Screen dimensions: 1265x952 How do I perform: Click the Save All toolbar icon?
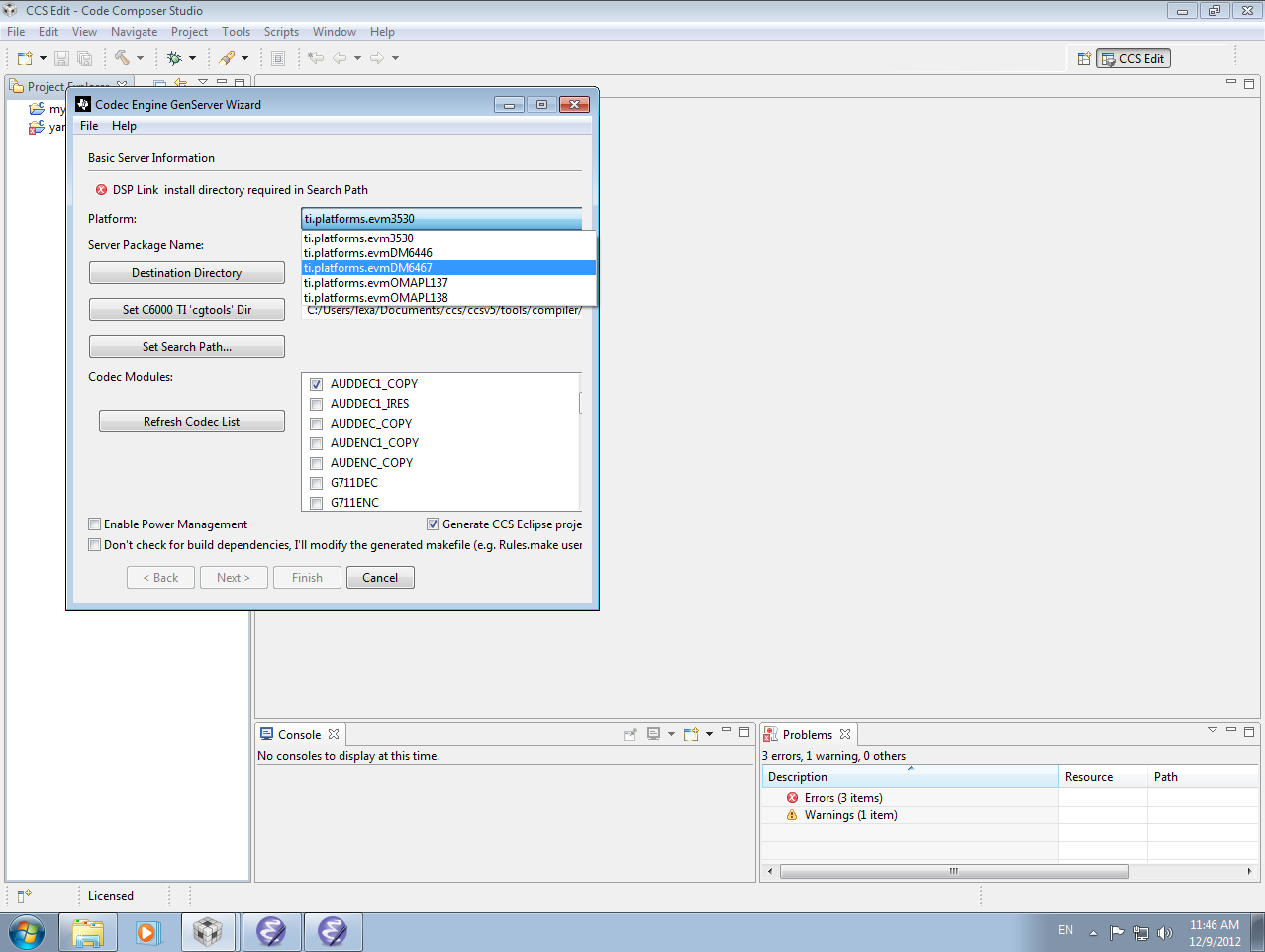tap(84, 58)
